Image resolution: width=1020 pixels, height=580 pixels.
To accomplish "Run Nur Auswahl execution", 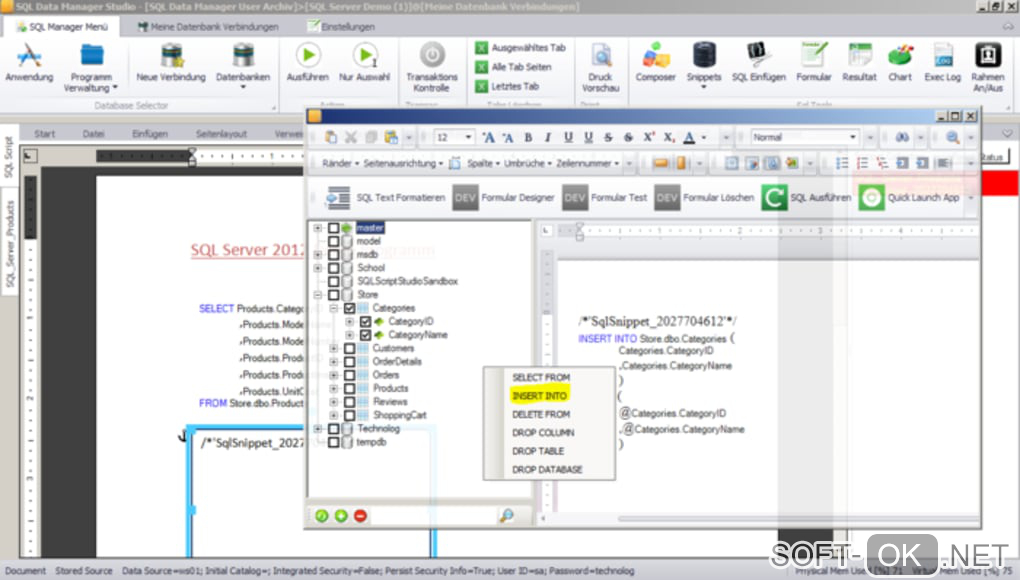I will coord(365,64).
